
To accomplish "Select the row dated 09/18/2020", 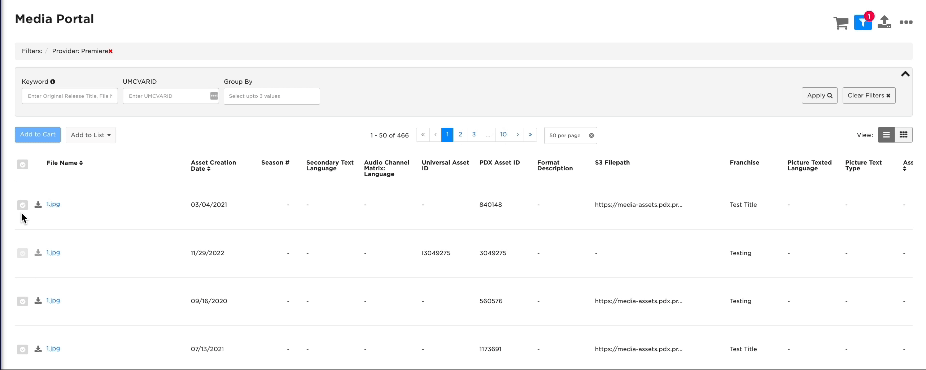I will pos(22,301).
